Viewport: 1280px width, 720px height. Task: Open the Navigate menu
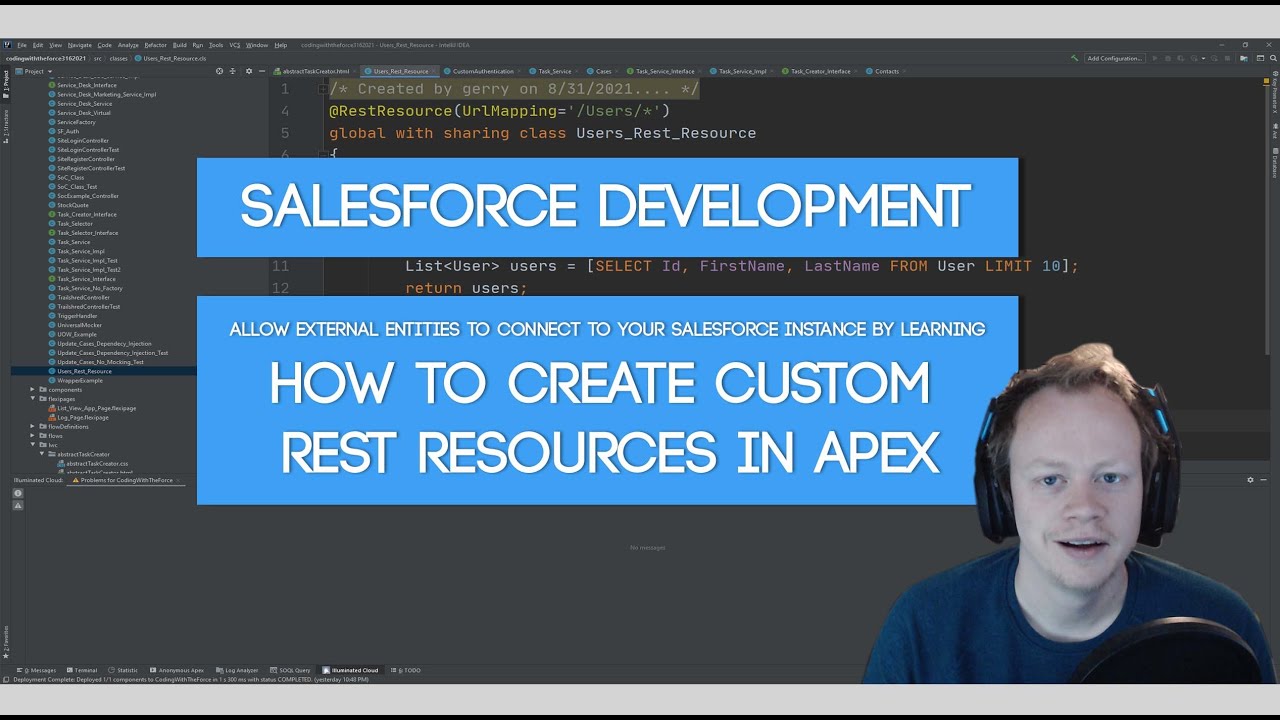(80, 45)
